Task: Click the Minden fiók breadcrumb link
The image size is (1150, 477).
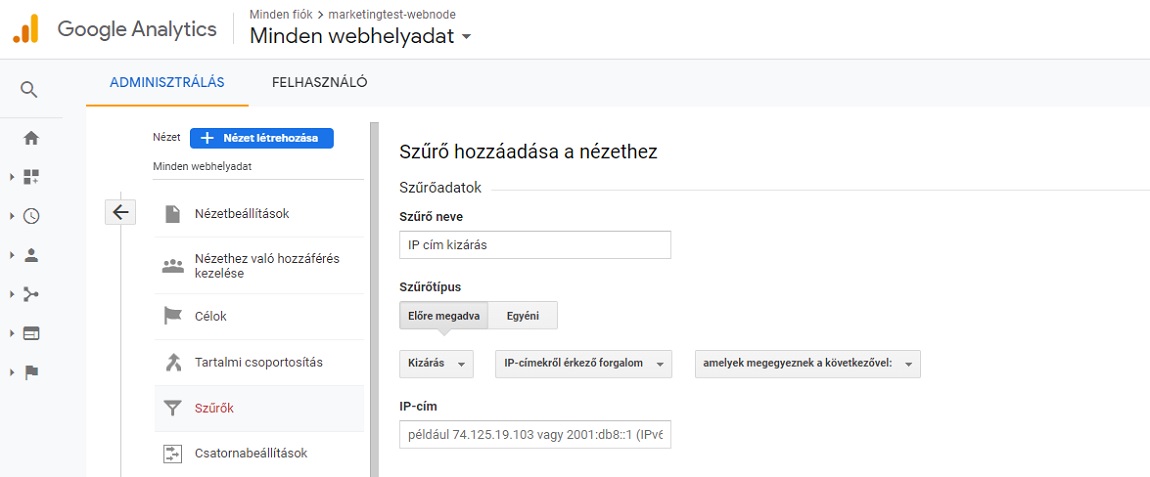Action: (x=281, y=14)
